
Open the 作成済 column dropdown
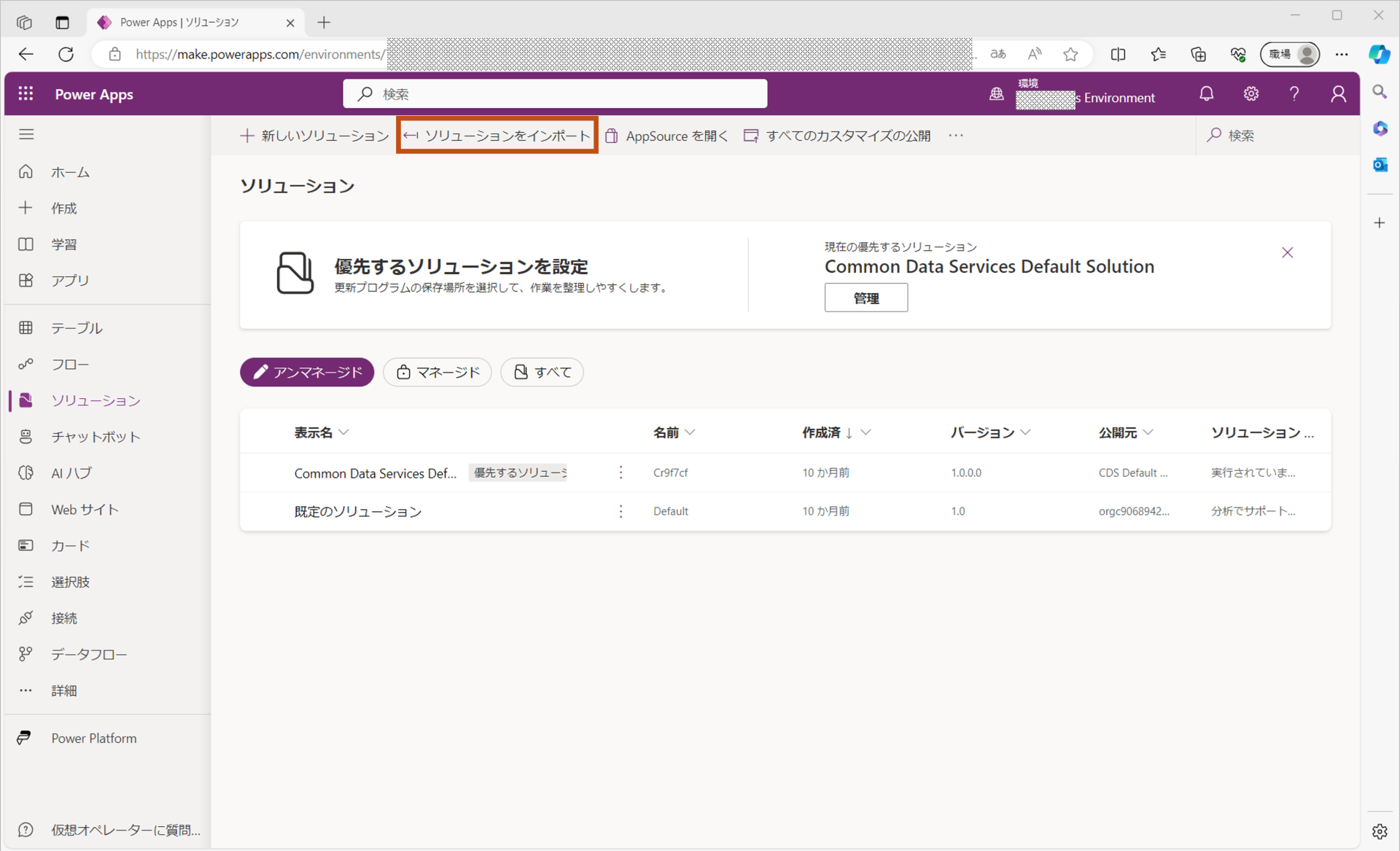(x=866, y=432)
